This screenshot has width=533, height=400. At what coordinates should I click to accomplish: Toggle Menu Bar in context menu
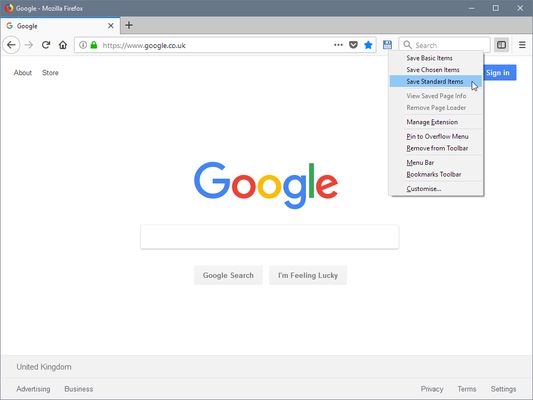click(436, 162)
